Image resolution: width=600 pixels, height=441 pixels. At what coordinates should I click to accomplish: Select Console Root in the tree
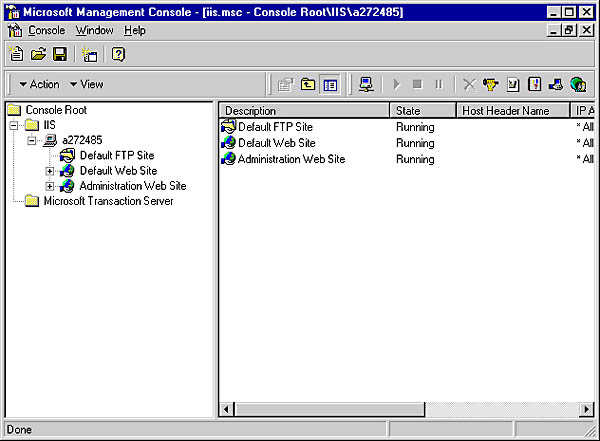click(56, 110)
